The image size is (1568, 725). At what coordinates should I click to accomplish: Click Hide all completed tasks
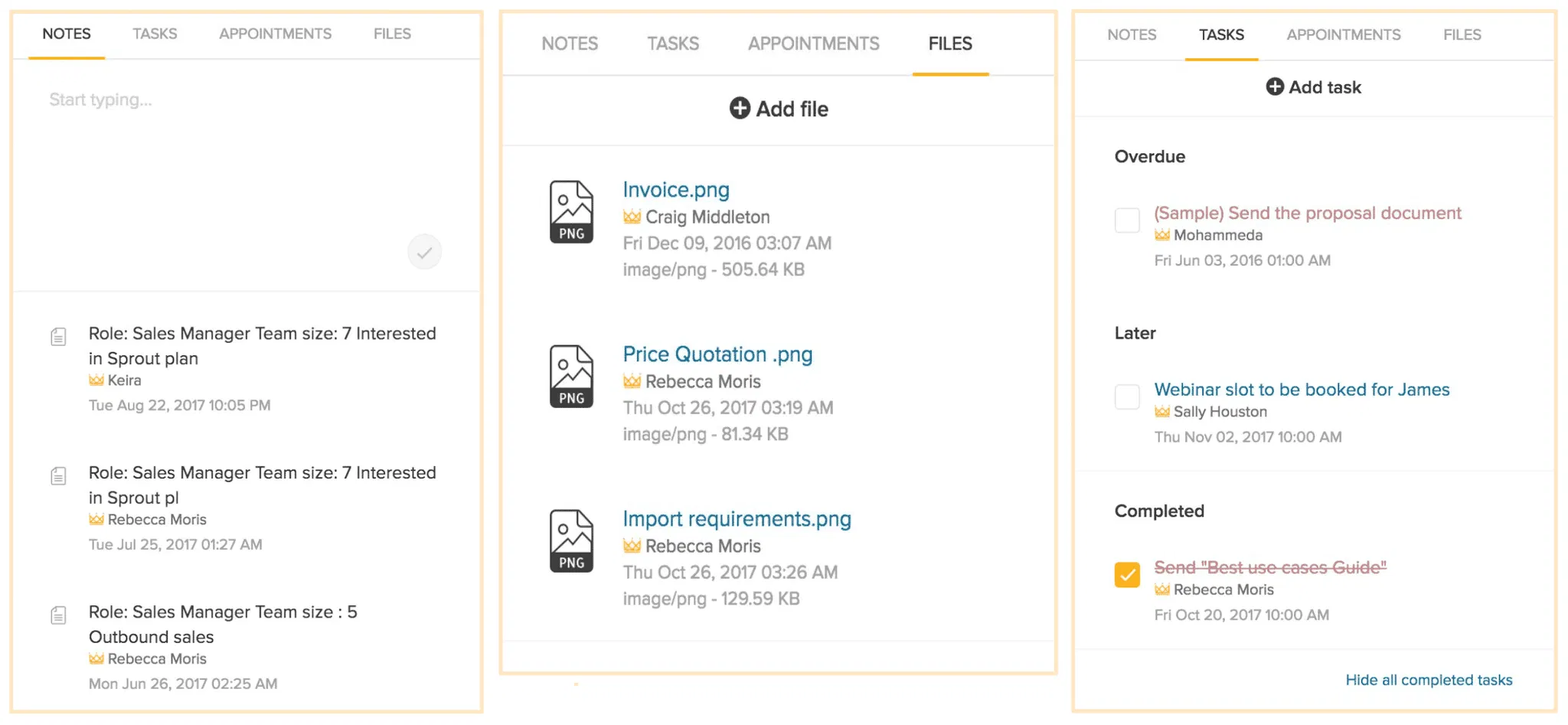[x=1429, y=680]
